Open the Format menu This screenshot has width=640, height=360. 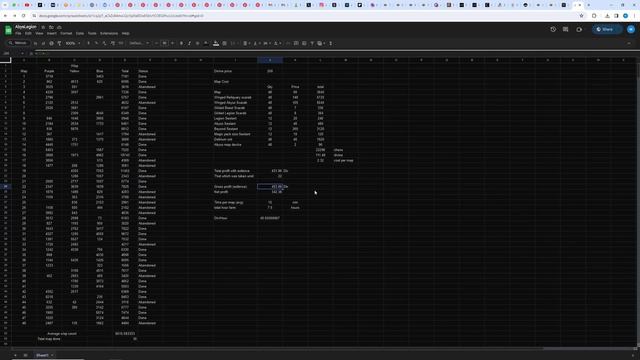click(66, 33)
